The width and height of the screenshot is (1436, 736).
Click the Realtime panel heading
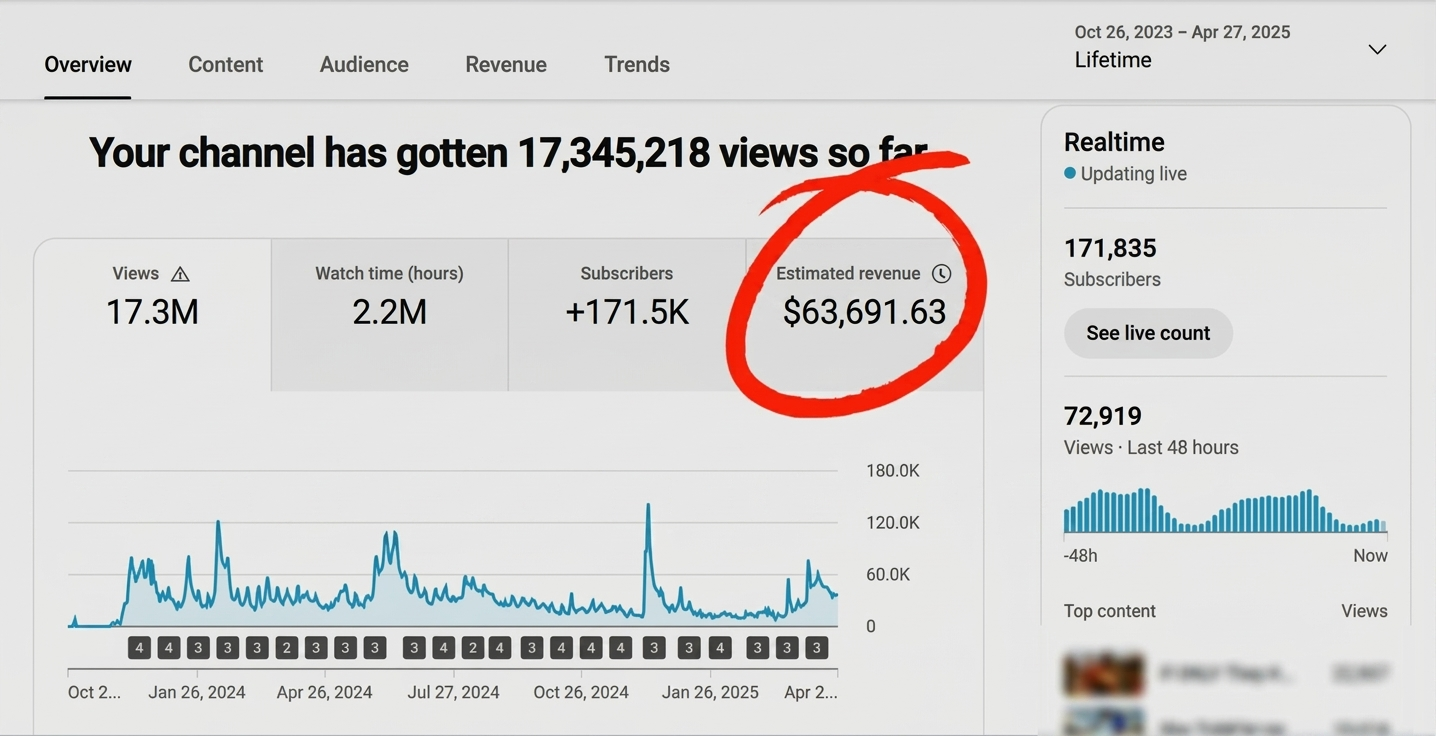point(1114,142)
